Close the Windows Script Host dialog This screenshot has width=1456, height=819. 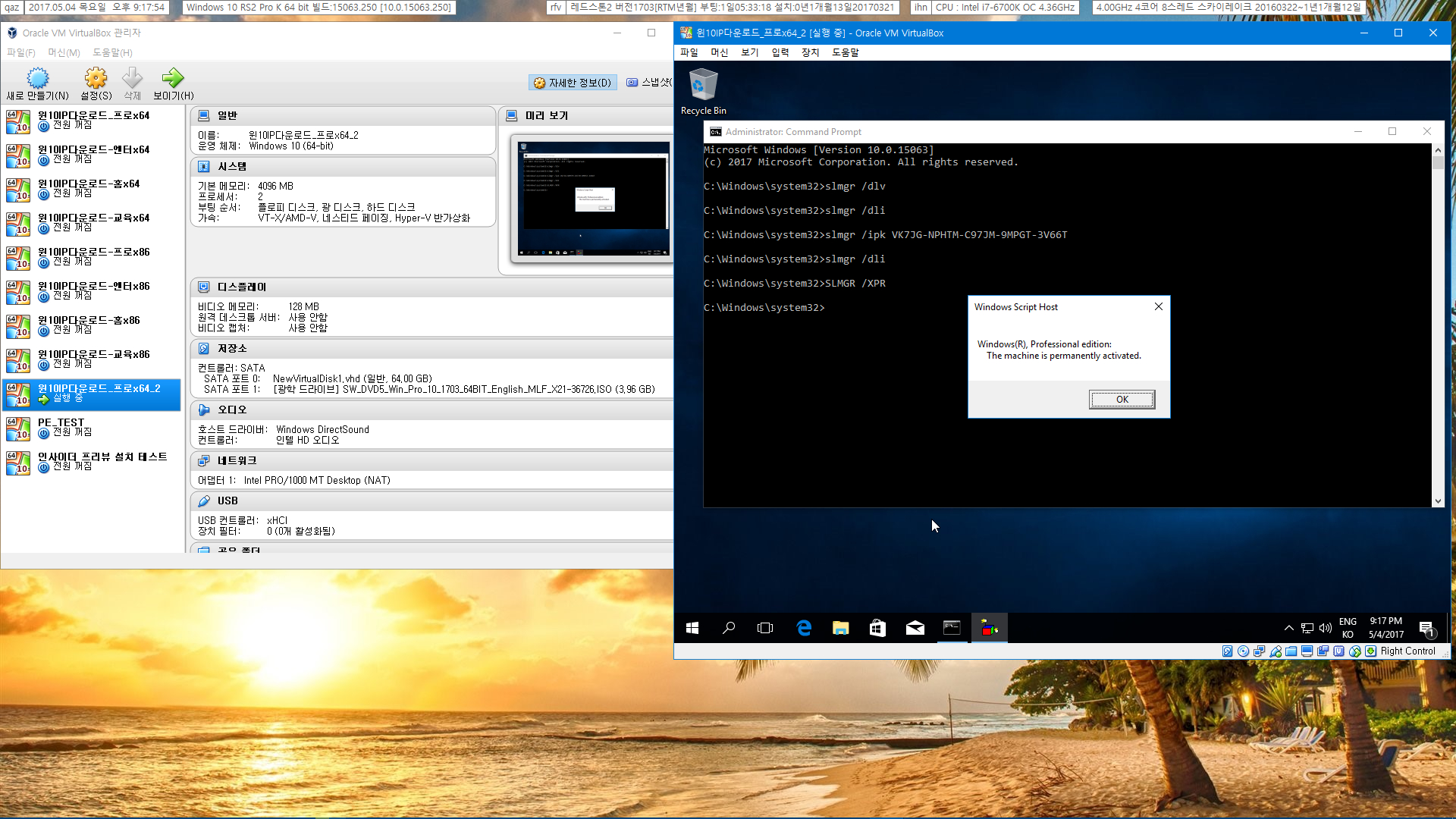point(1158,306)
